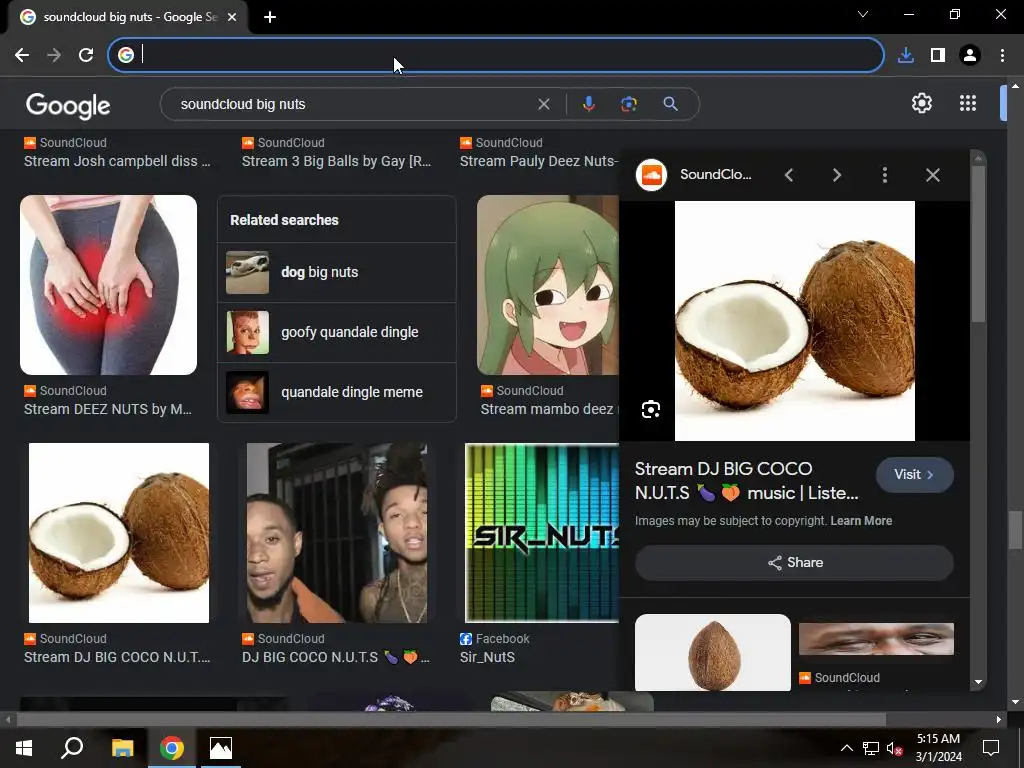Go back using the browser back arrow
1024x768 pixels.
point(22,55)
